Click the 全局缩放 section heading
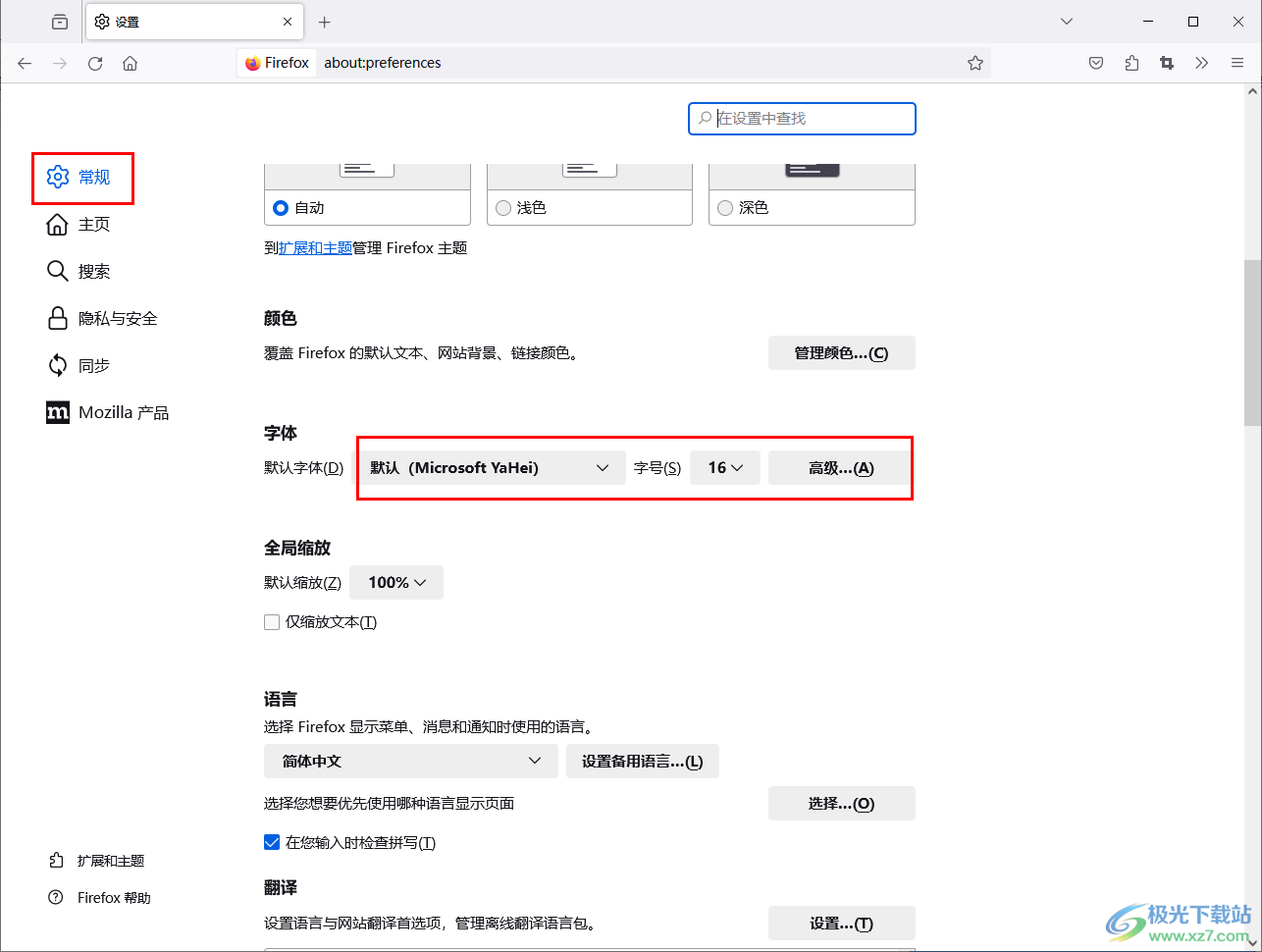 [x=297, y=548]
